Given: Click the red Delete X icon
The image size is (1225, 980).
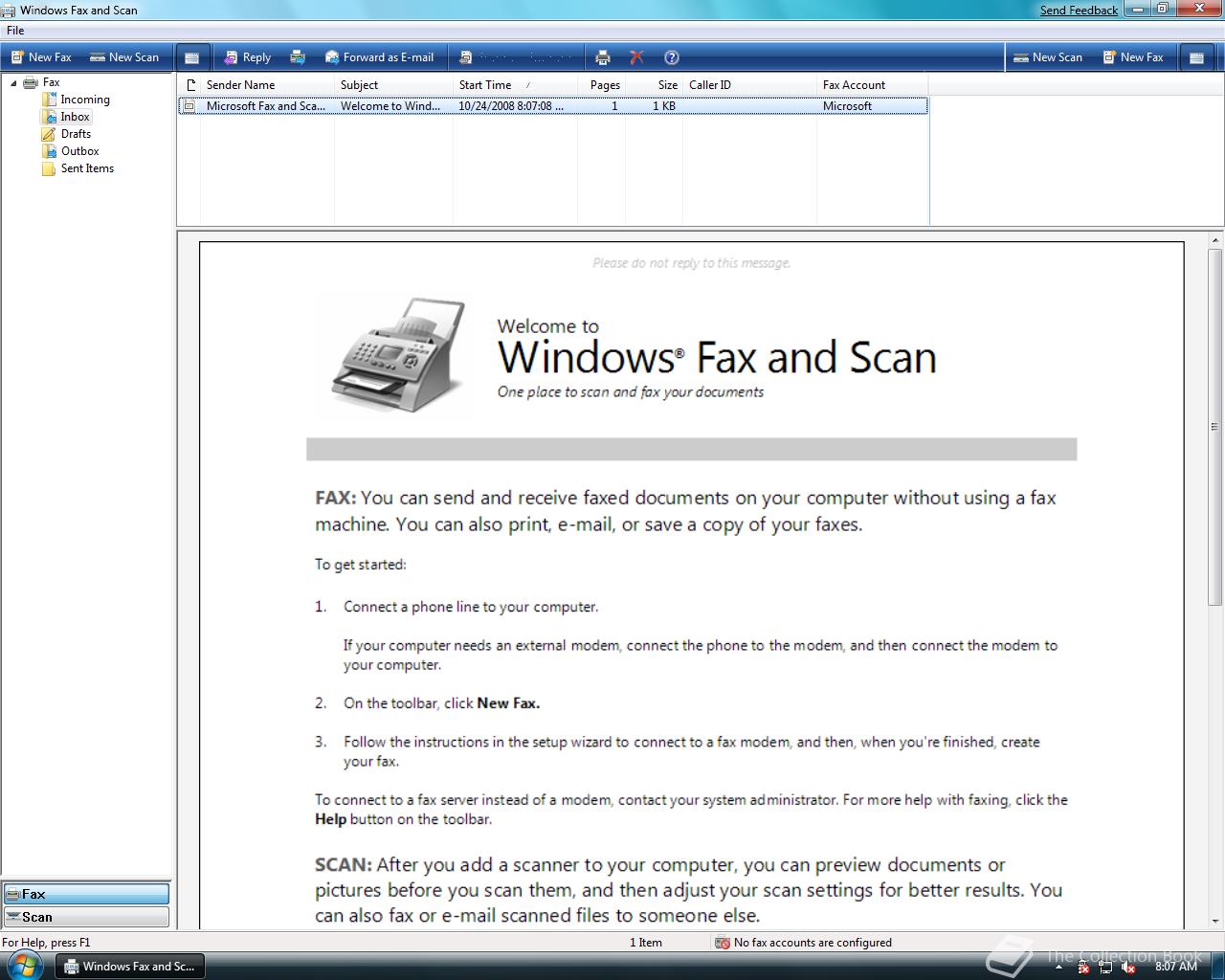Looking at the screenshot, I should [636, 57].
